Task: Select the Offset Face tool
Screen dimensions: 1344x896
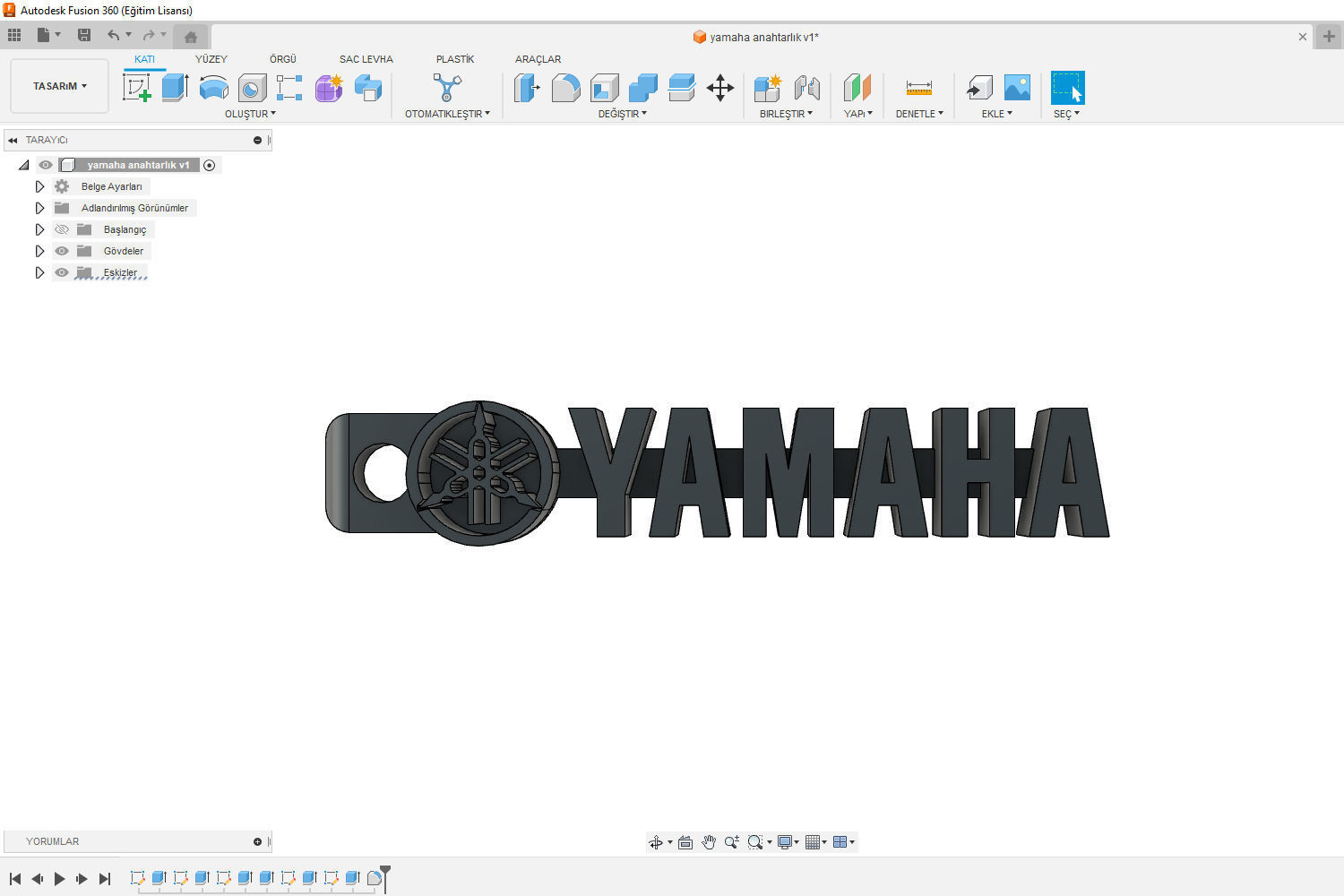Action: pos(681,88)
